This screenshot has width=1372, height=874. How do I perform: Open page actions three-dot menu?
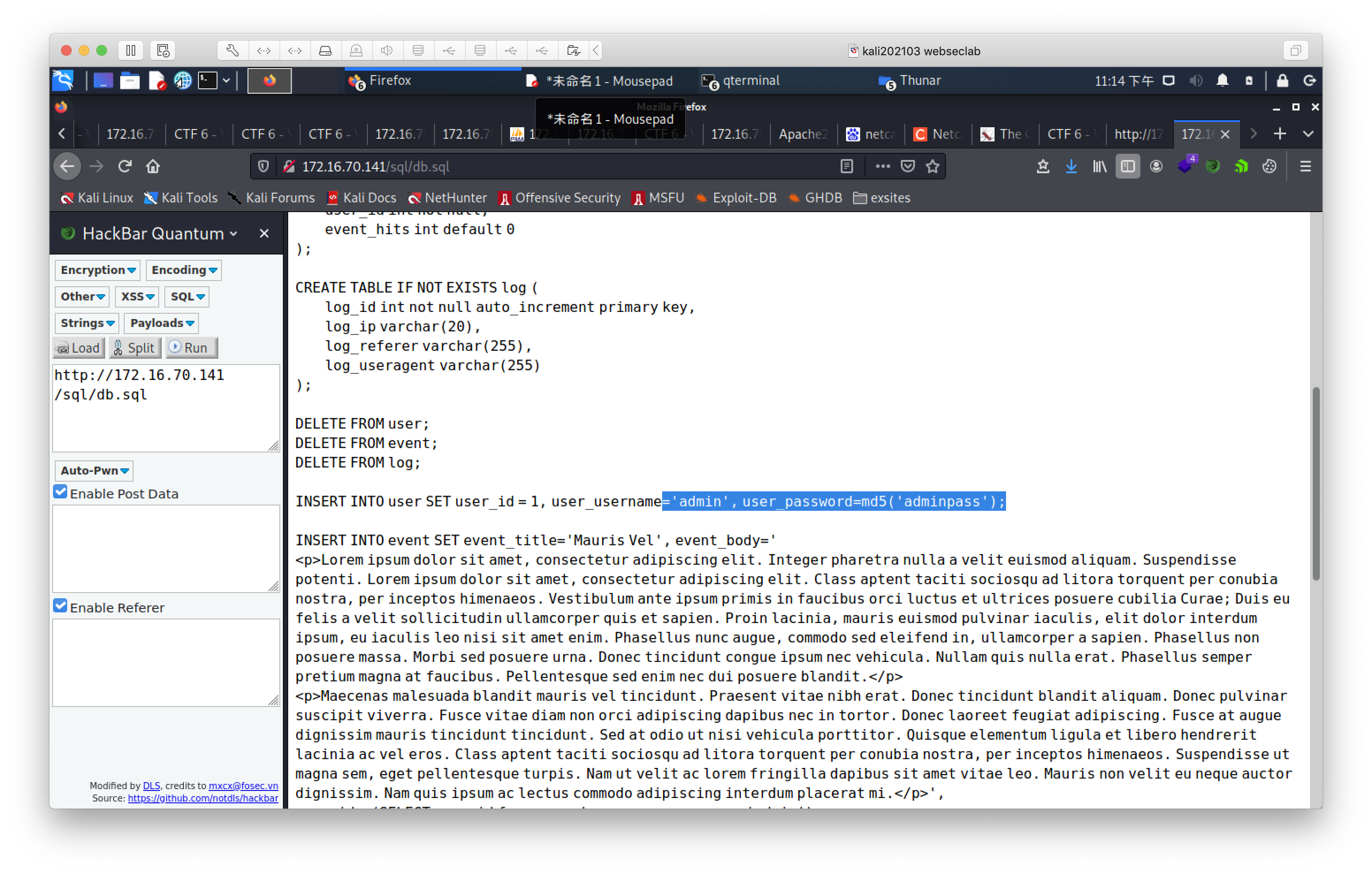click(883, 167)
